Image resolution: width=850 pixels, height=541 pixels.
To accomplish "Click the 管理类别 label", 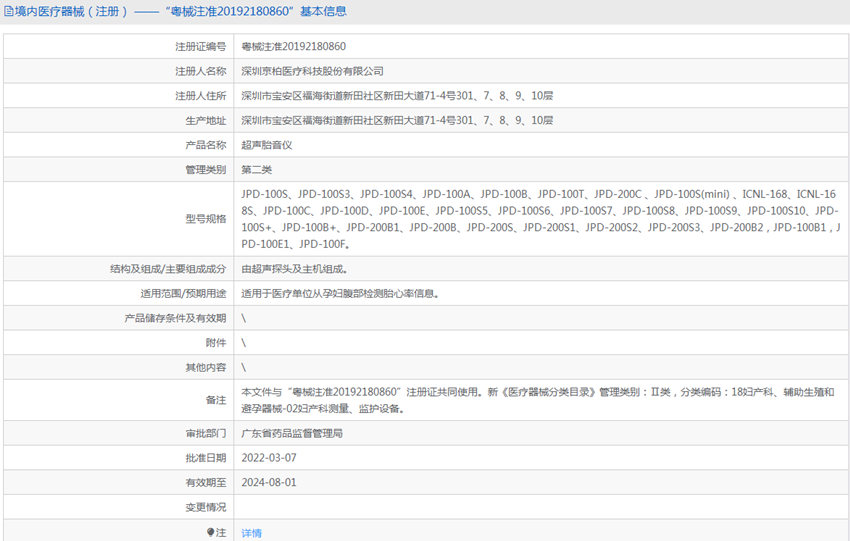I will click(x=205, y=170).
